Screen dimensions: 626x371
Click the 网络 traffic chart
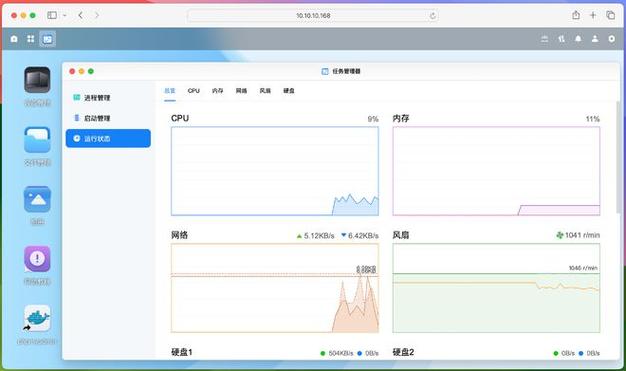pos(275,288)
